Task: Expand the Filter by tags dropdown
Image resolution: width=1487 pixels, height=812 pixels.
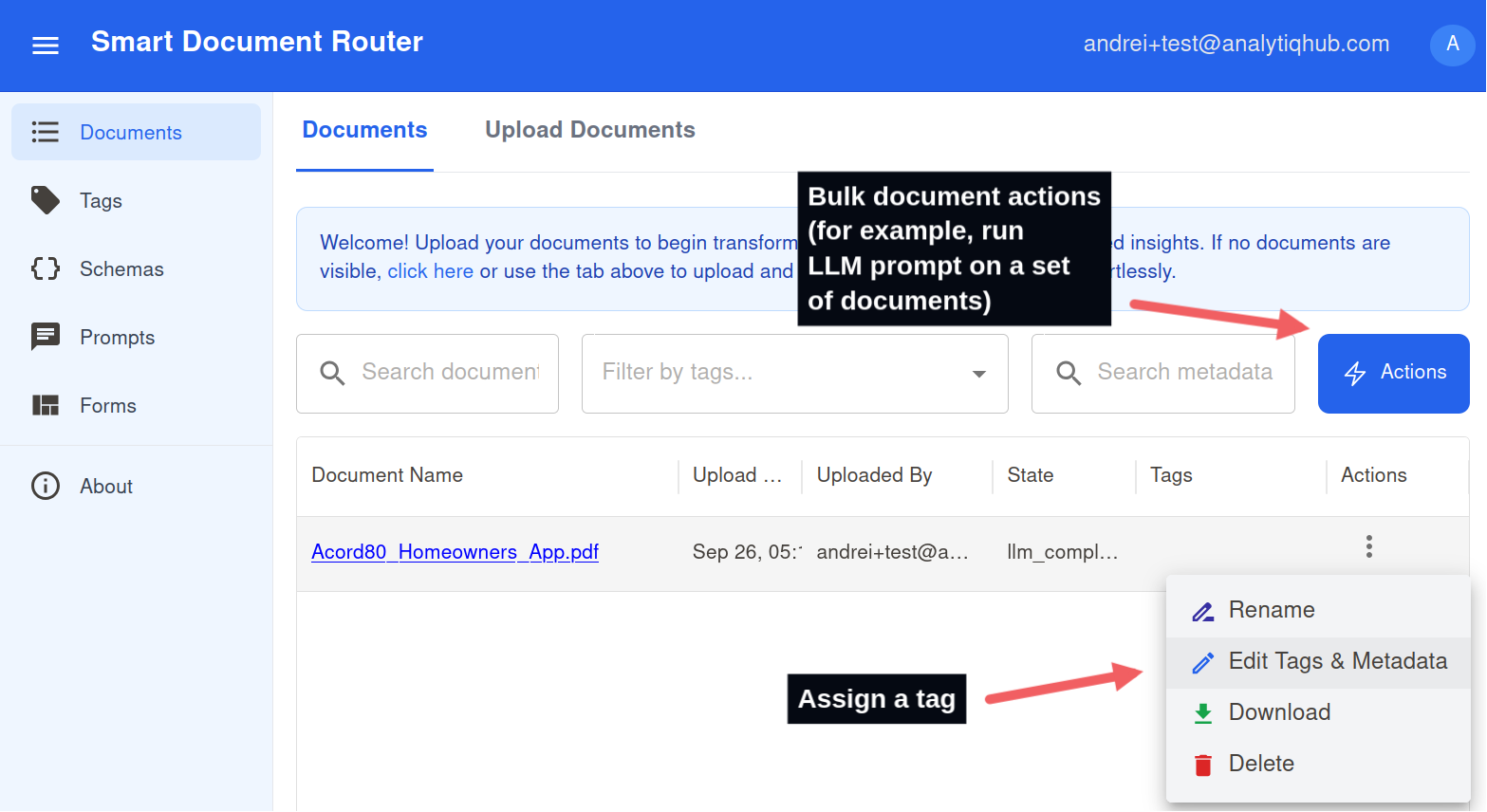Action: (978, 374)
